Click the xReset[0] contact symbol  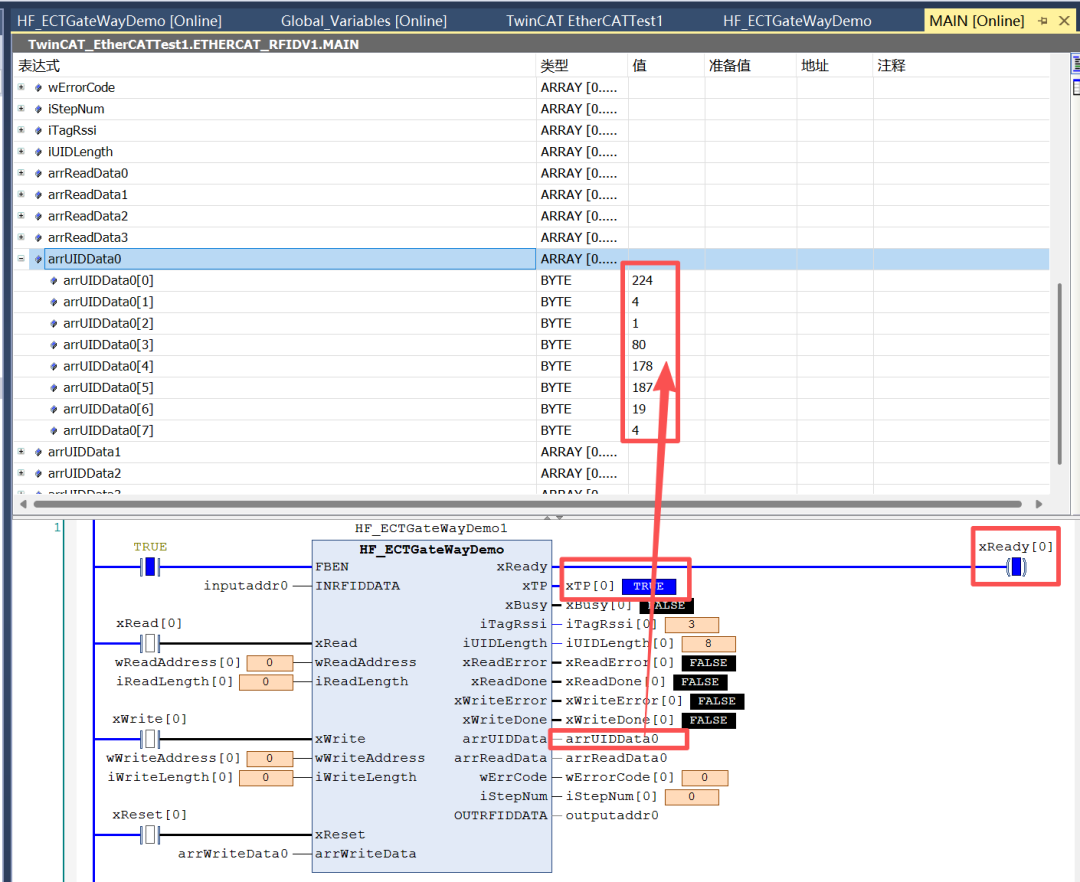click(150, 834)
